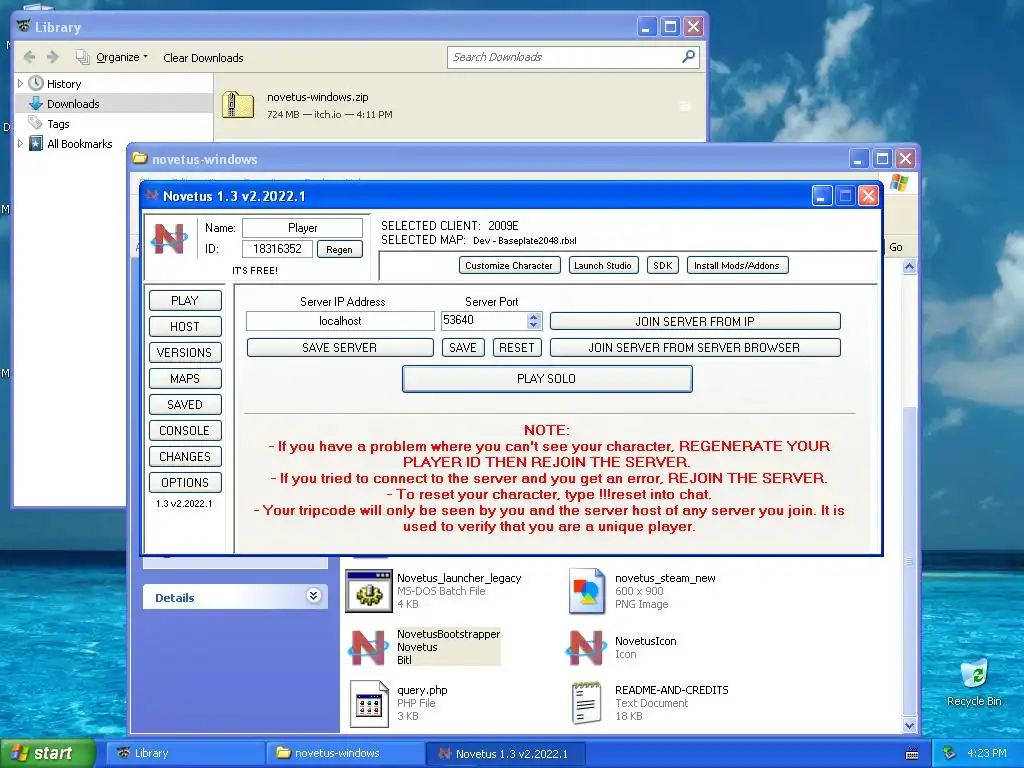1024x768 pixels.
Task: Switch to the MAPS tab
Action: pos(185,379)
